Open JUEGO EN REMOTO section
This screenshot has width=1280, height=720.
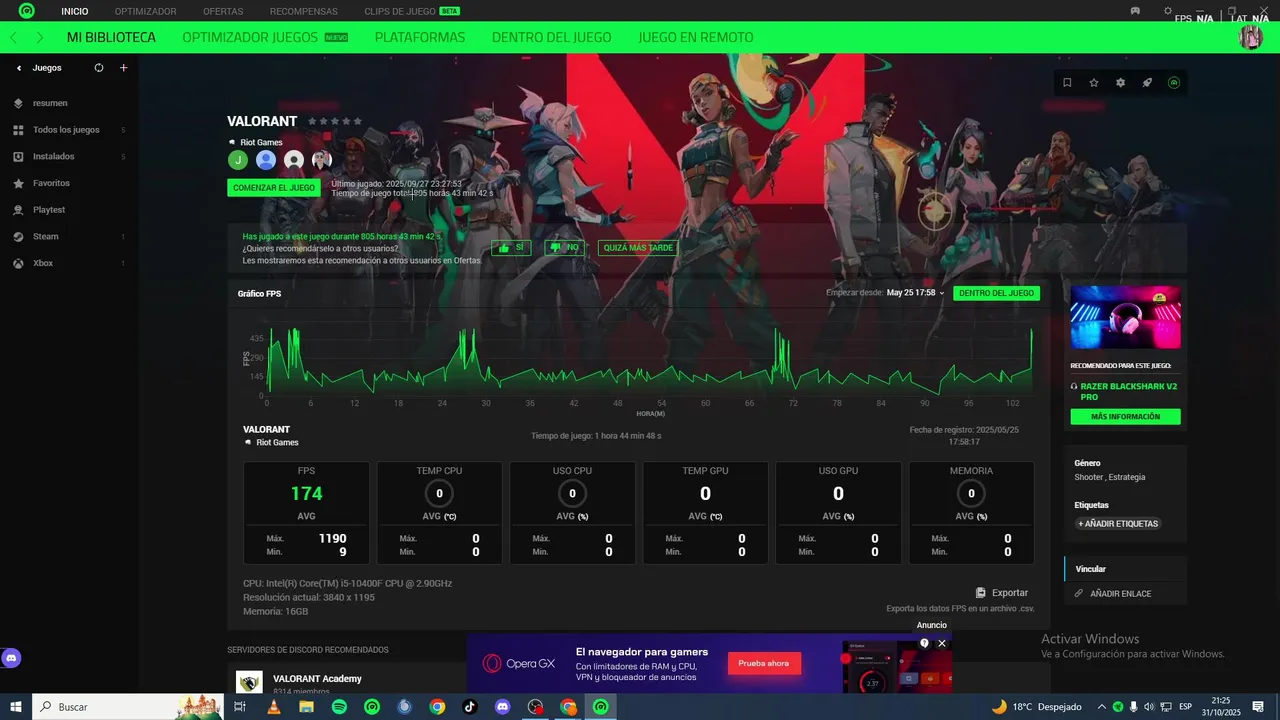click(x=696, y=37)
